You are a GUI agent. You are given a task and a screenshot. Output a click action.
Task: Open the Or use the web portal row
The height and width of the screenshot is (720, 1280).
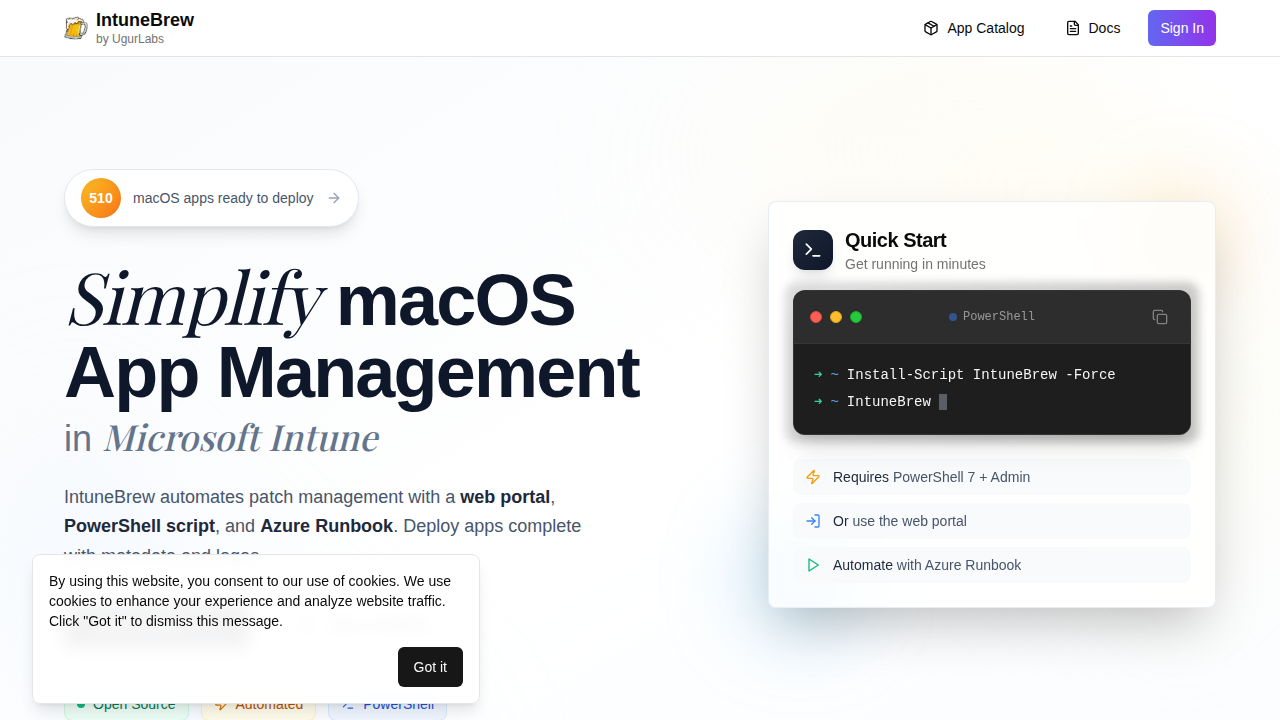click(x=992, y=521)
